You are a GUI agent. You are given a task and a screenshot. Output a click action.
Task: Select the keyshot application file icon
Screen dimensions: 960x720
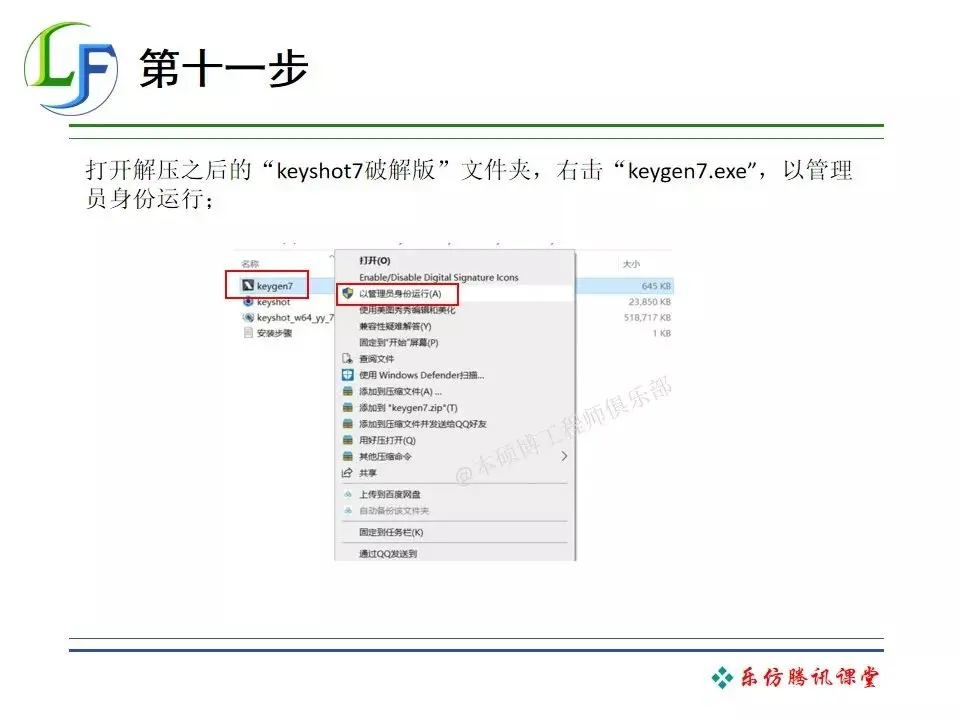[248, 301]
